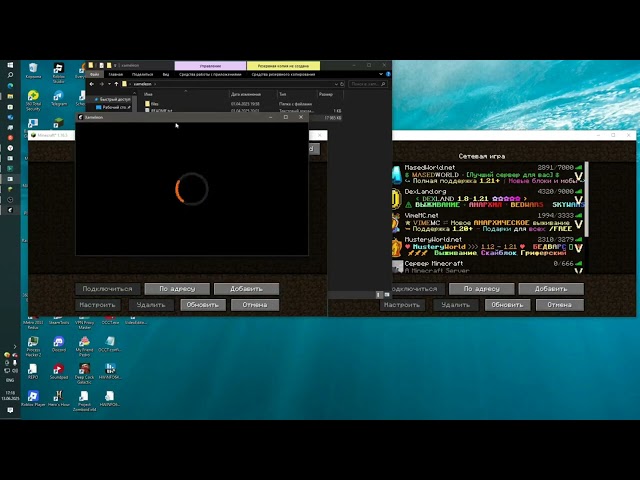Open the My Friend Pedro desktop shortcut
Image resolution: width=640 pixels, height=480 pixels.
point(84,346)
